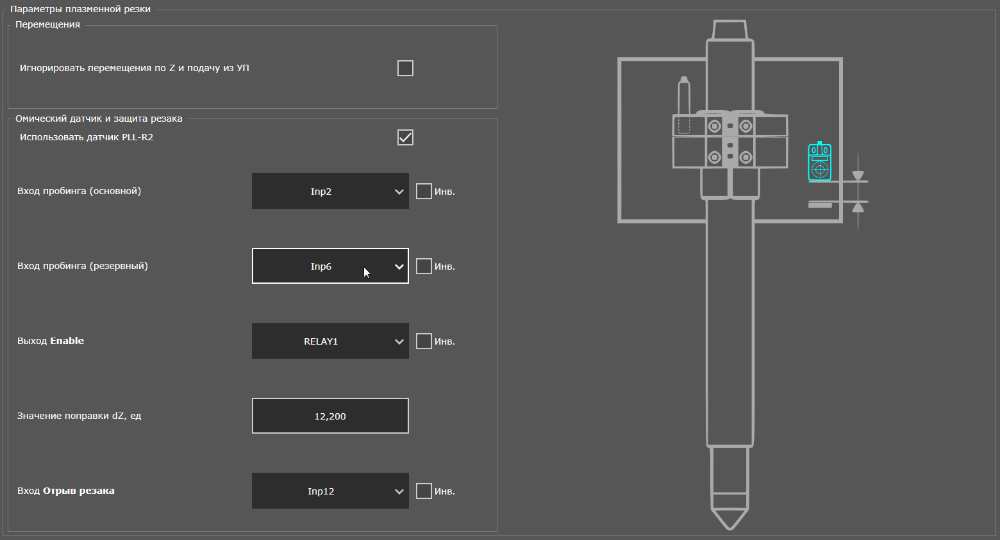Untick the Использовать датчик PLL-R2 checkbox
Image resolution: width=1000 pixels, height=540 pixels.
[405, 137]
